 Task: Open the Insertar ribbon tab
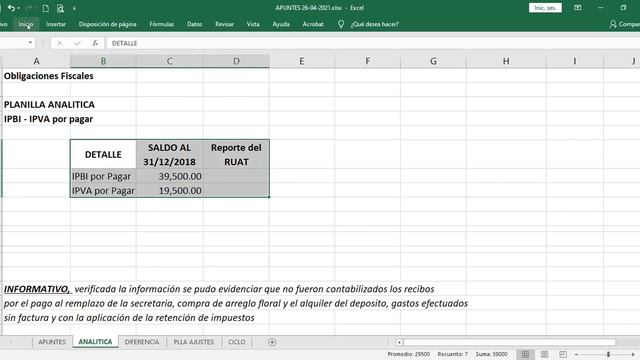[56, 24]
